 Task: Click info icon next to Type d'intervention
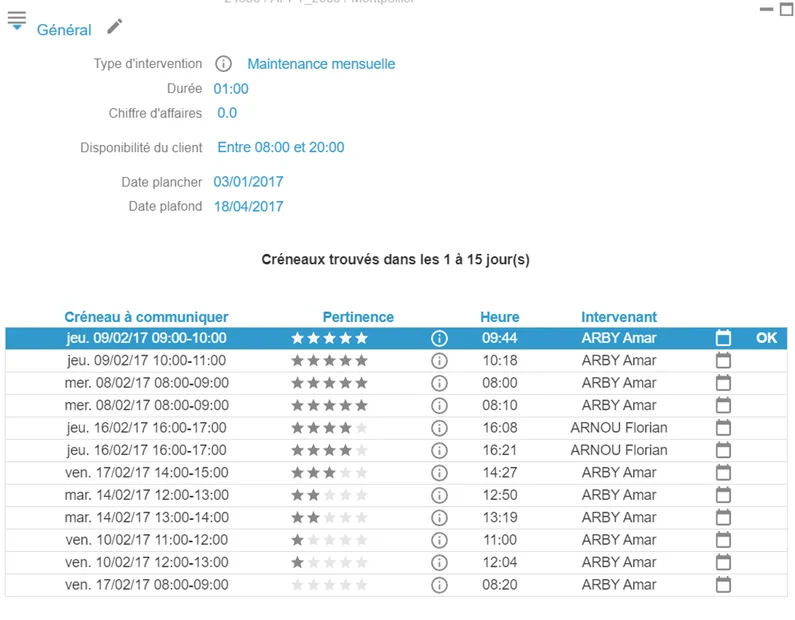tap(224, 64)
